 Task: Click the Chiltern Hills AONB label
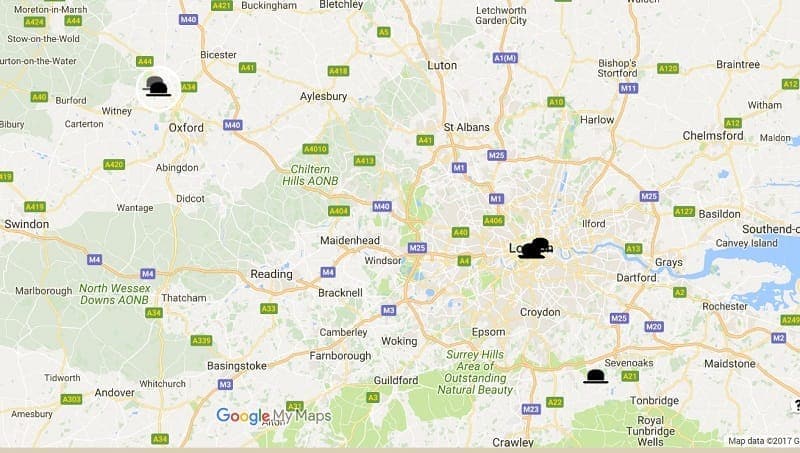(x=310, y=175)
